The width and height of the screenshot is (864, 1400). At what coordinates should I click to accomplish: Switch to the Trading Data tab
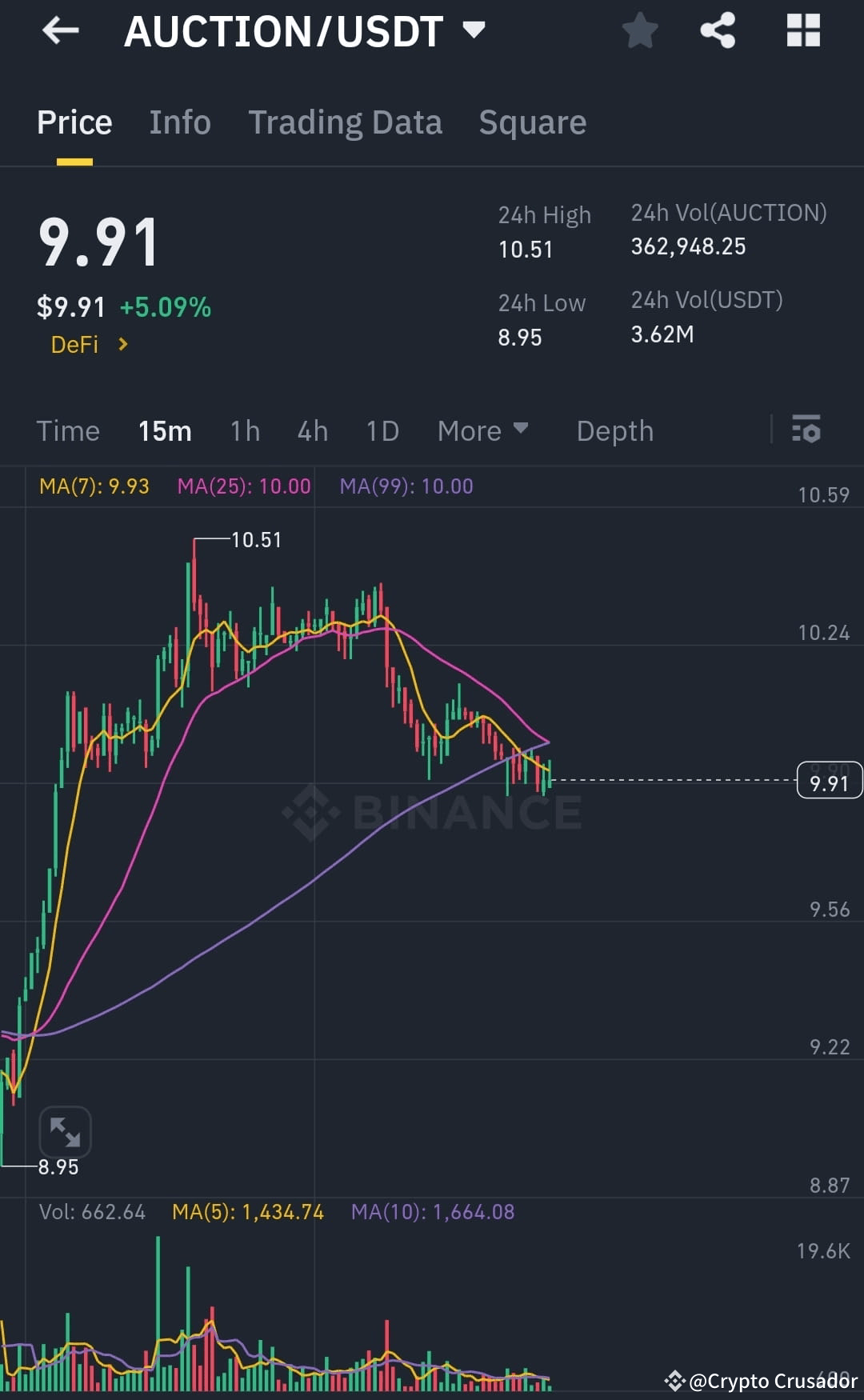pyautogui.click(x=346, y=122)
